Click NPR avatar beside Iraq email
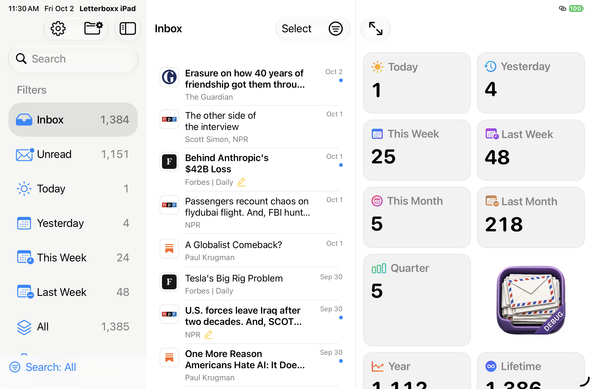The width and height of the screenshot is (592, 389). 169,314
